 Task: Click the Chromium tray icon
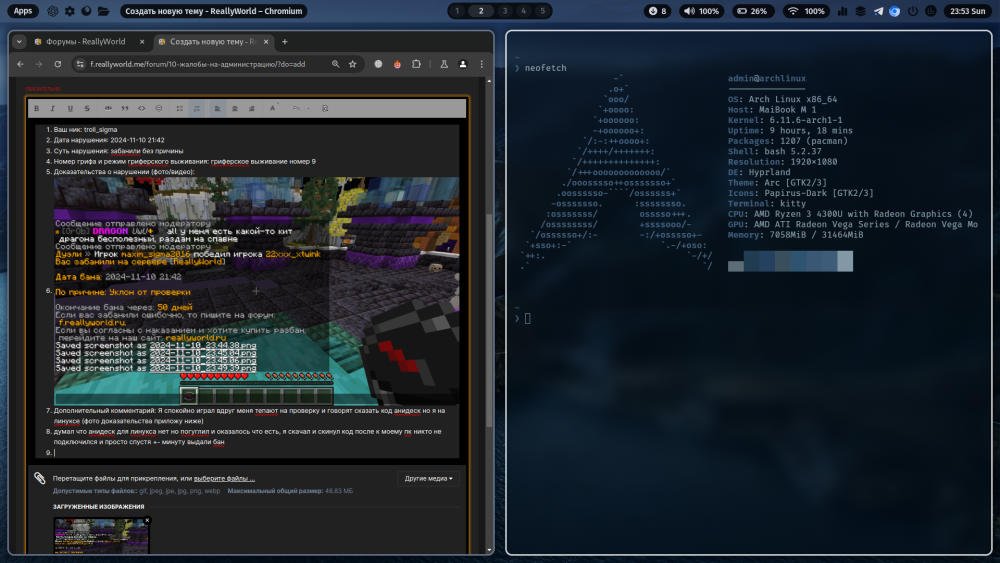[x=895, y=11]
